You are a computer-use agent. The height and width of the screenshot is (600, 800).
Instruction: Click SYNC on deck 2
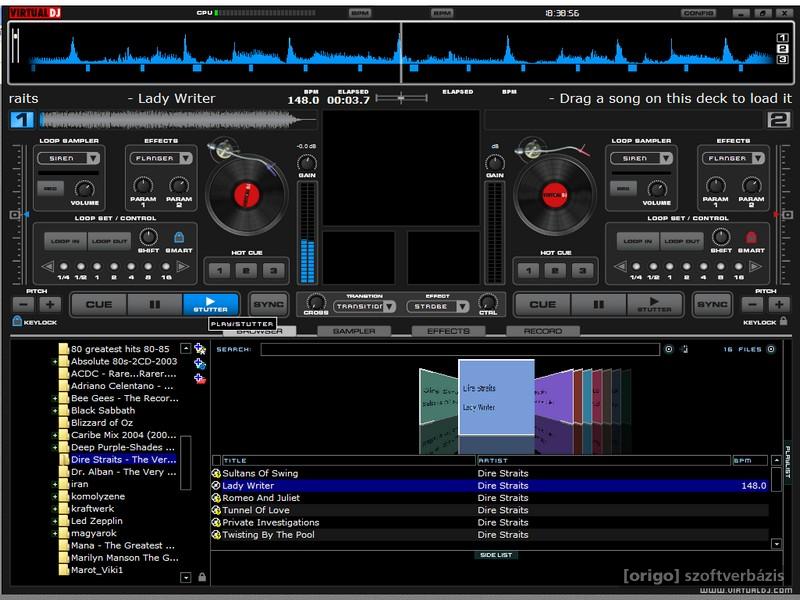[712, 304]
